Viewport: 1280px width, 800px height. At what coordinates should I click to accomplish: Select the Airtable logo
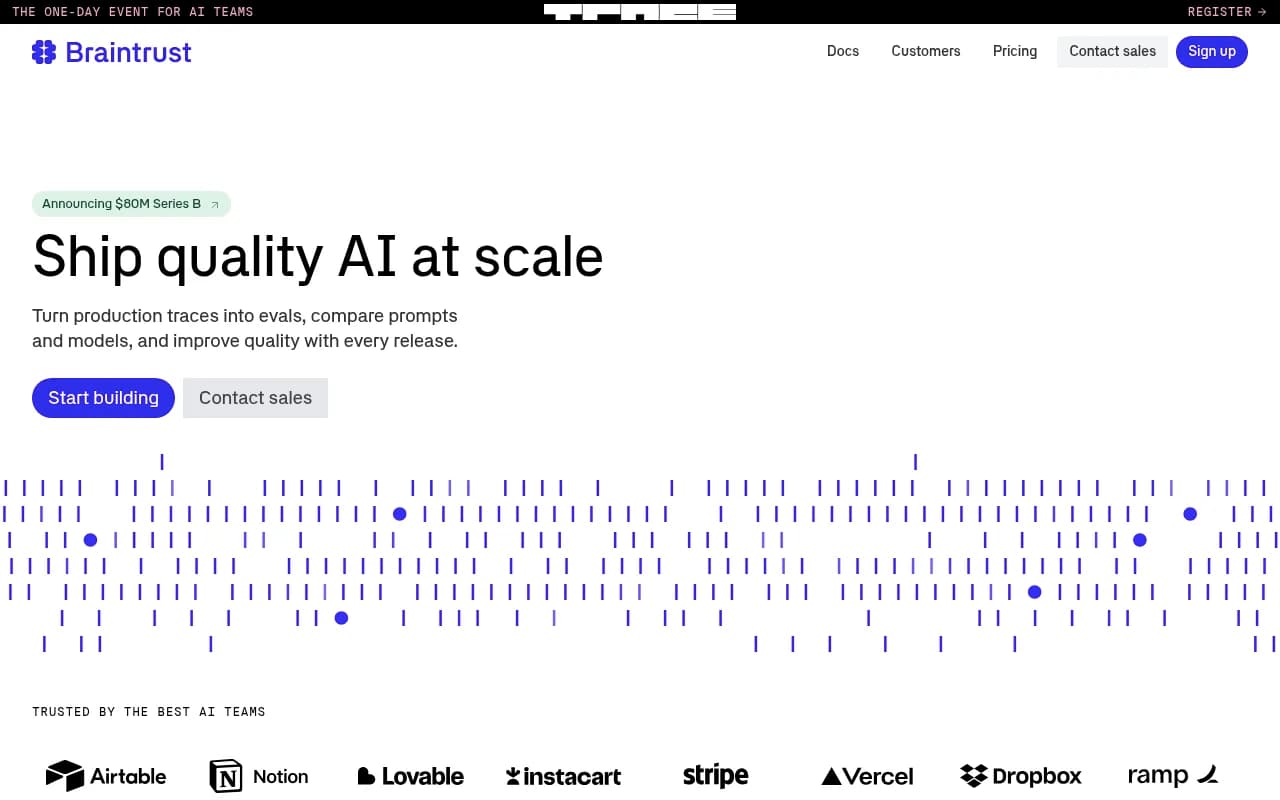coord(105,775)
